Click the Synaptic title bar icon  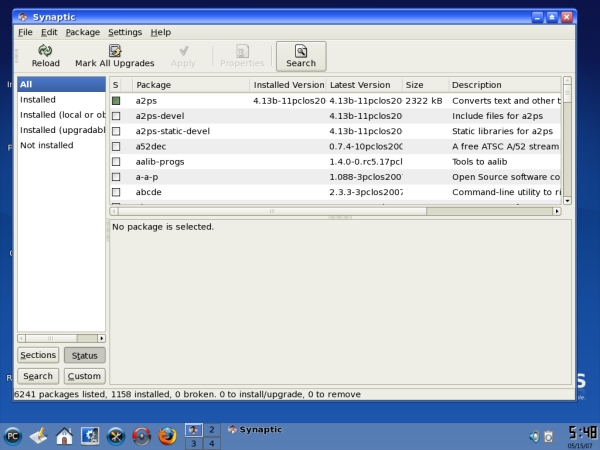pyautogui.click(x=23, y=17)
